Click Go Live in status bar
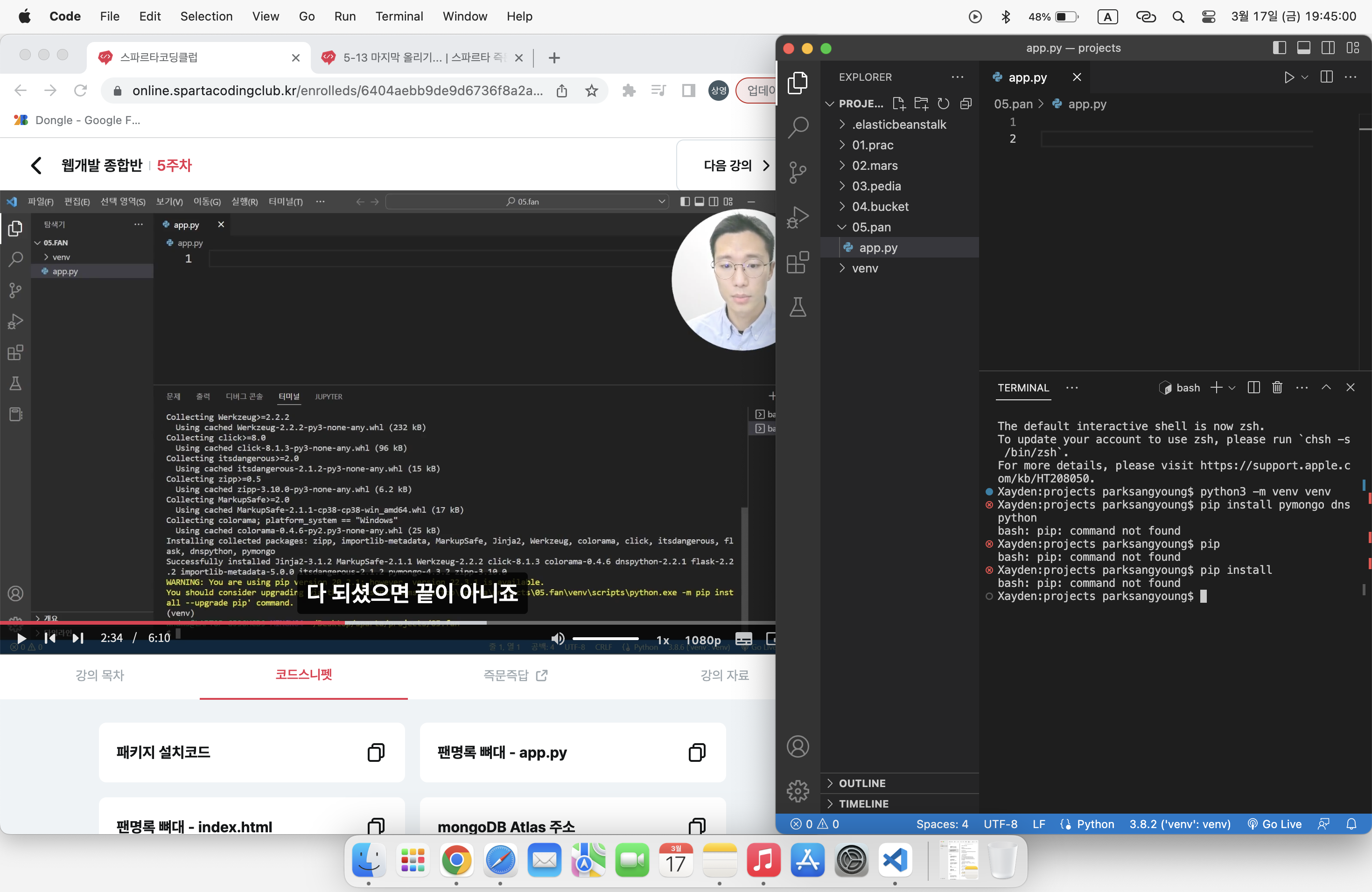 pyautogui.click(x=1274, y=824)
